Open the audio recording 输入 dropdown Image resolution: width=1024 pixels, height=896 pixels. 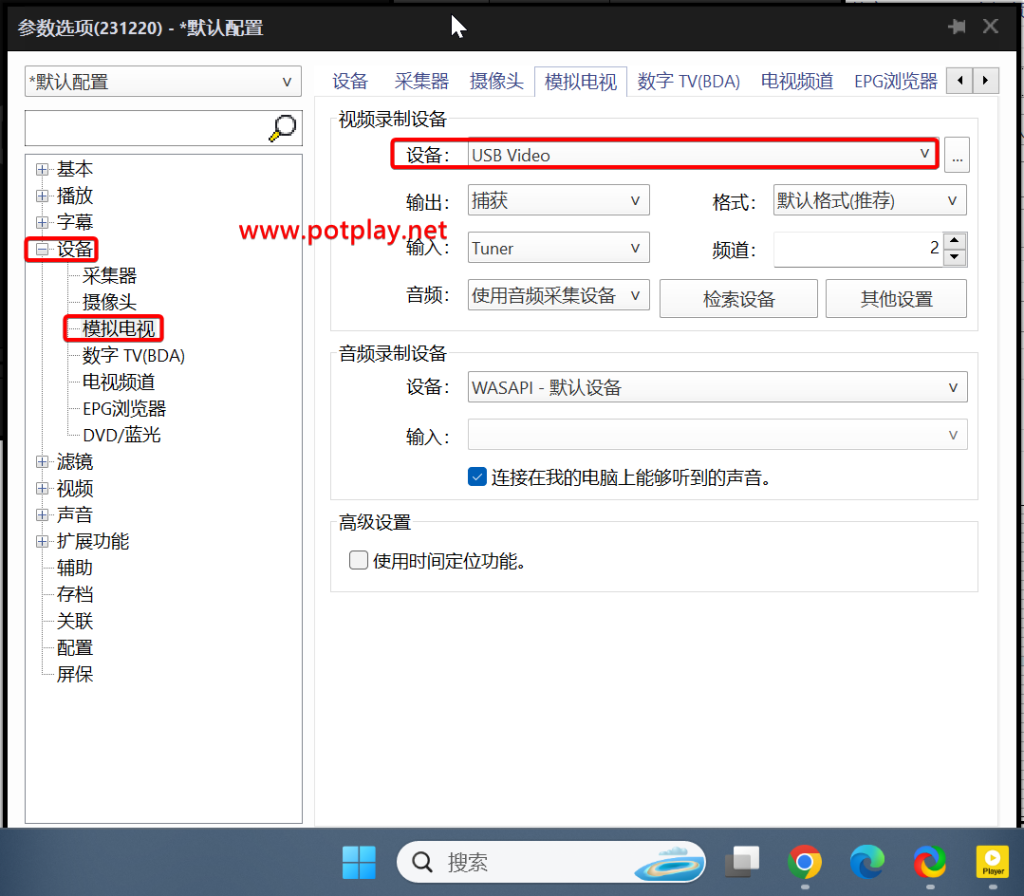click(x=717, y=435)
